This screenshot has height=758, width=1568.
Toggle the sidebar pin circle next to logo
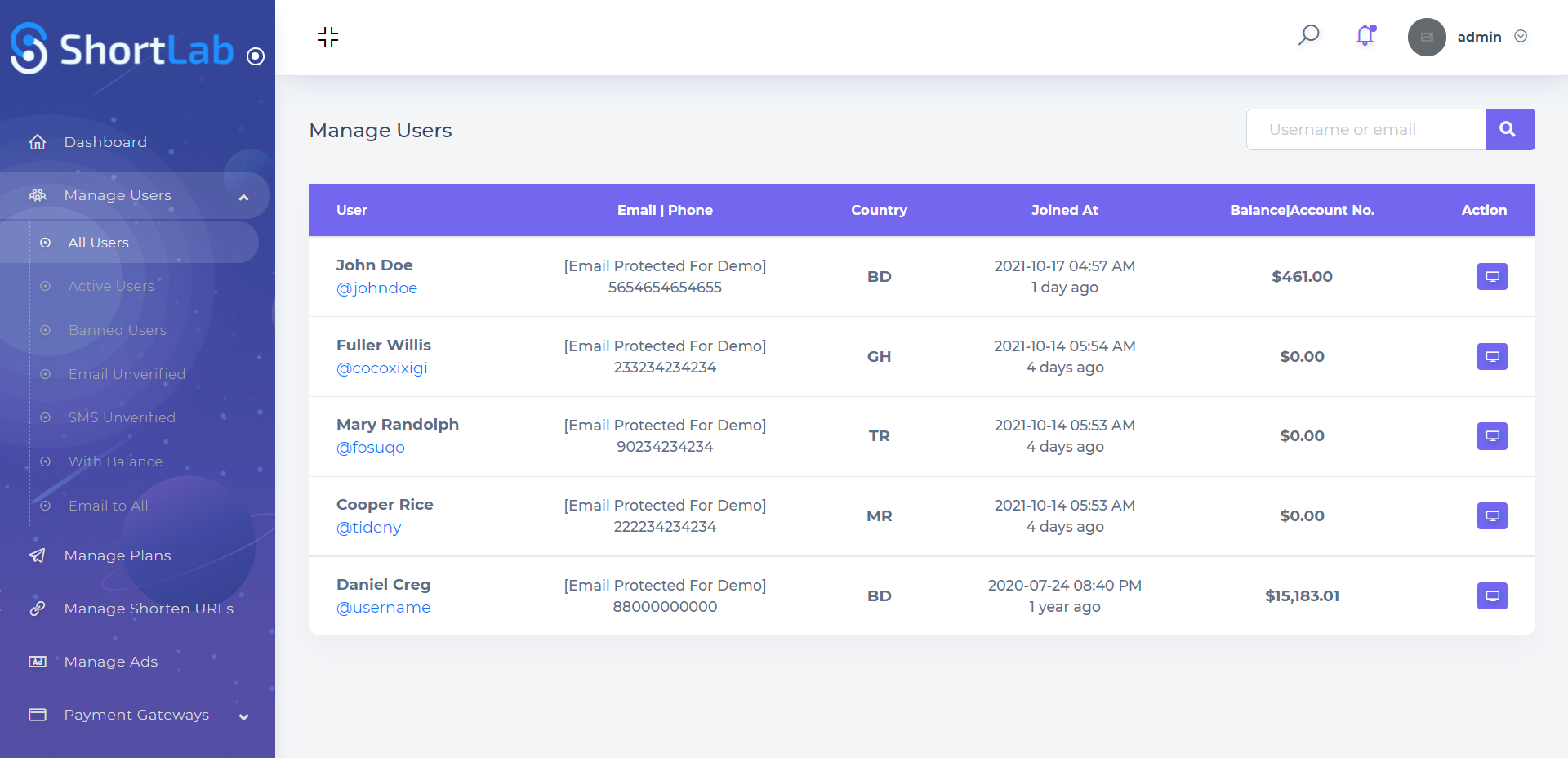pyautogui.click(x=256, y=56)
